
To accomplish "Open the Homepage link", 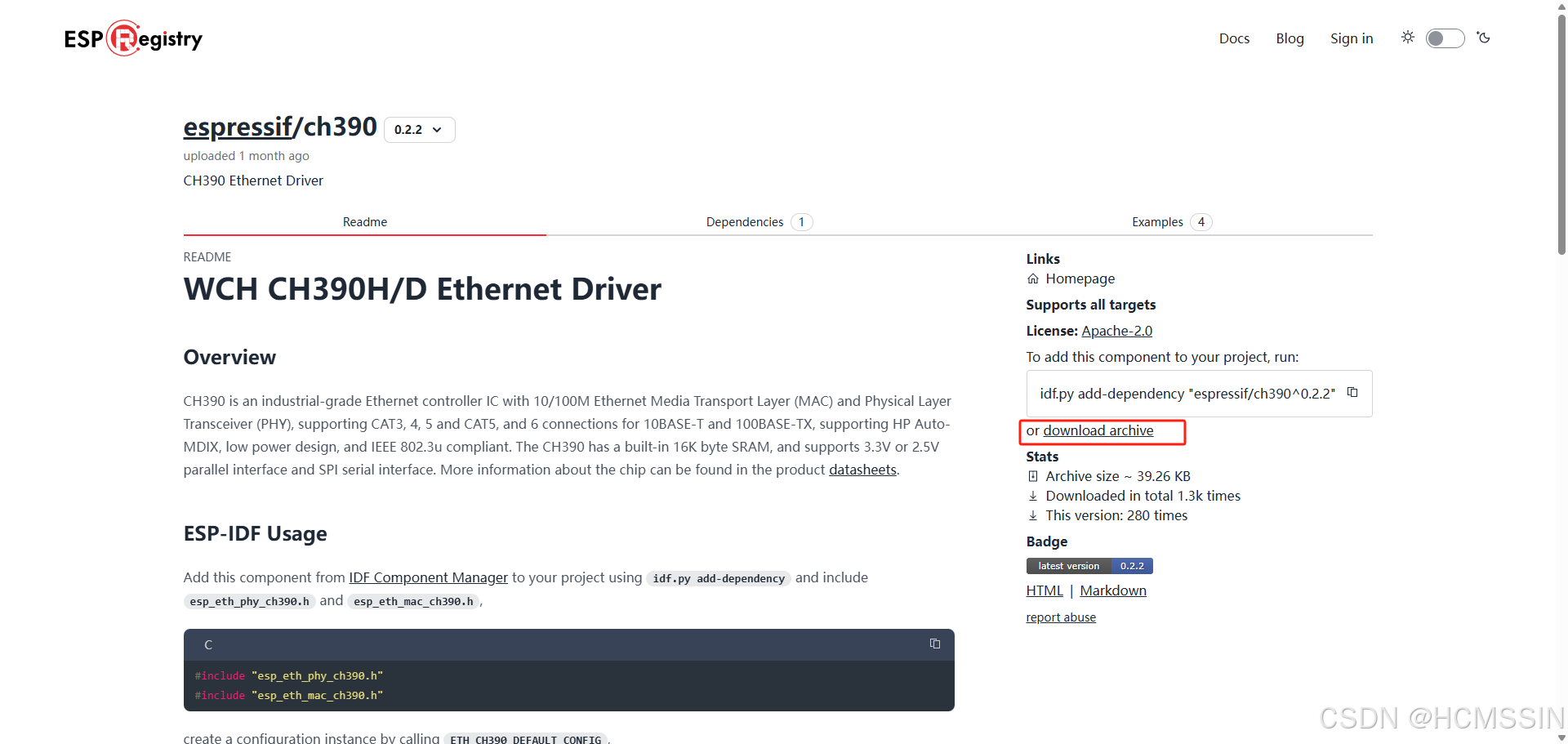I will pos(1080,278).
